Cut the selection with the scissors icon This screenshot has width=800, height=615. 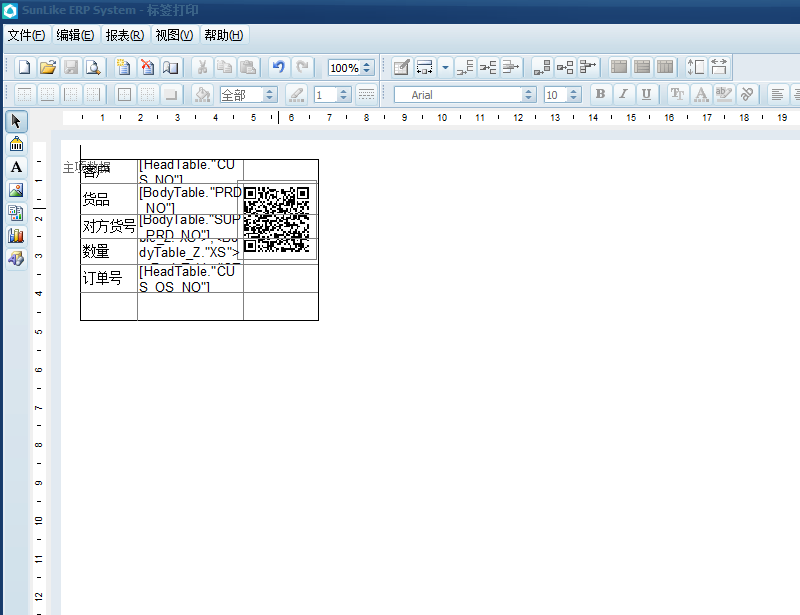click(x=202, y=67)
